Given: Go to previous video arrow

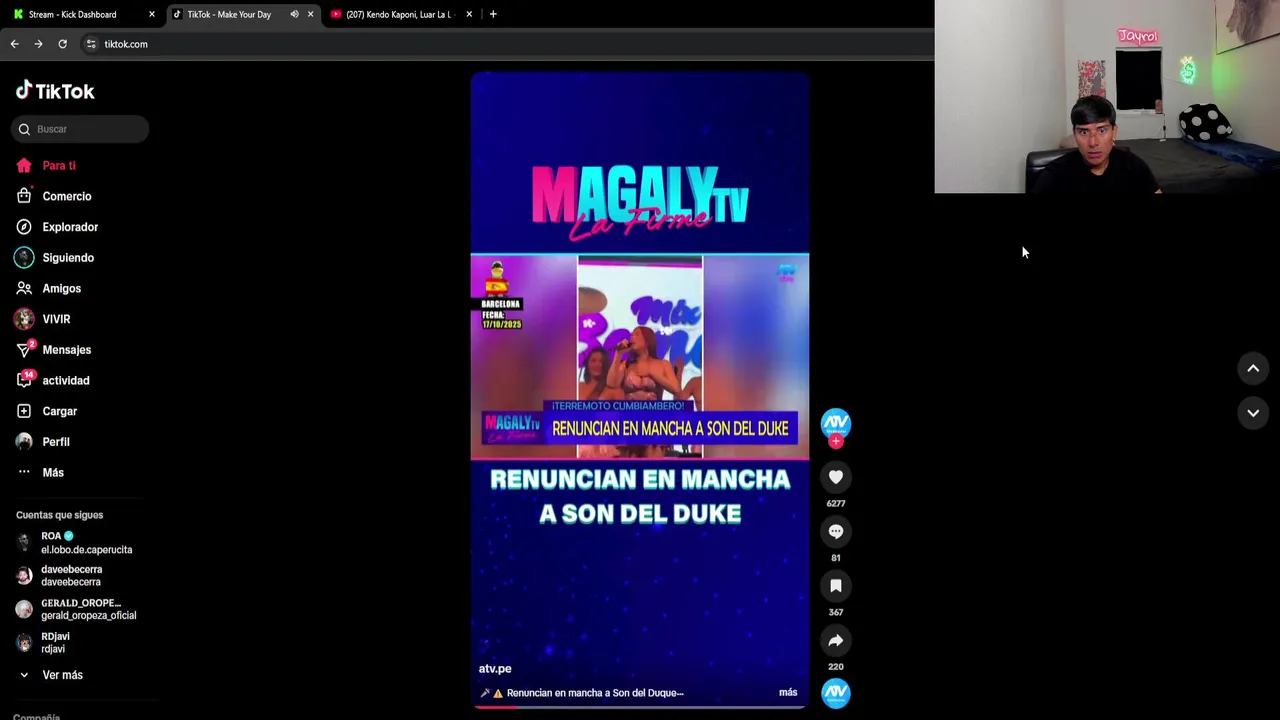Looking at the screenshot, I should click(1253, 369).
